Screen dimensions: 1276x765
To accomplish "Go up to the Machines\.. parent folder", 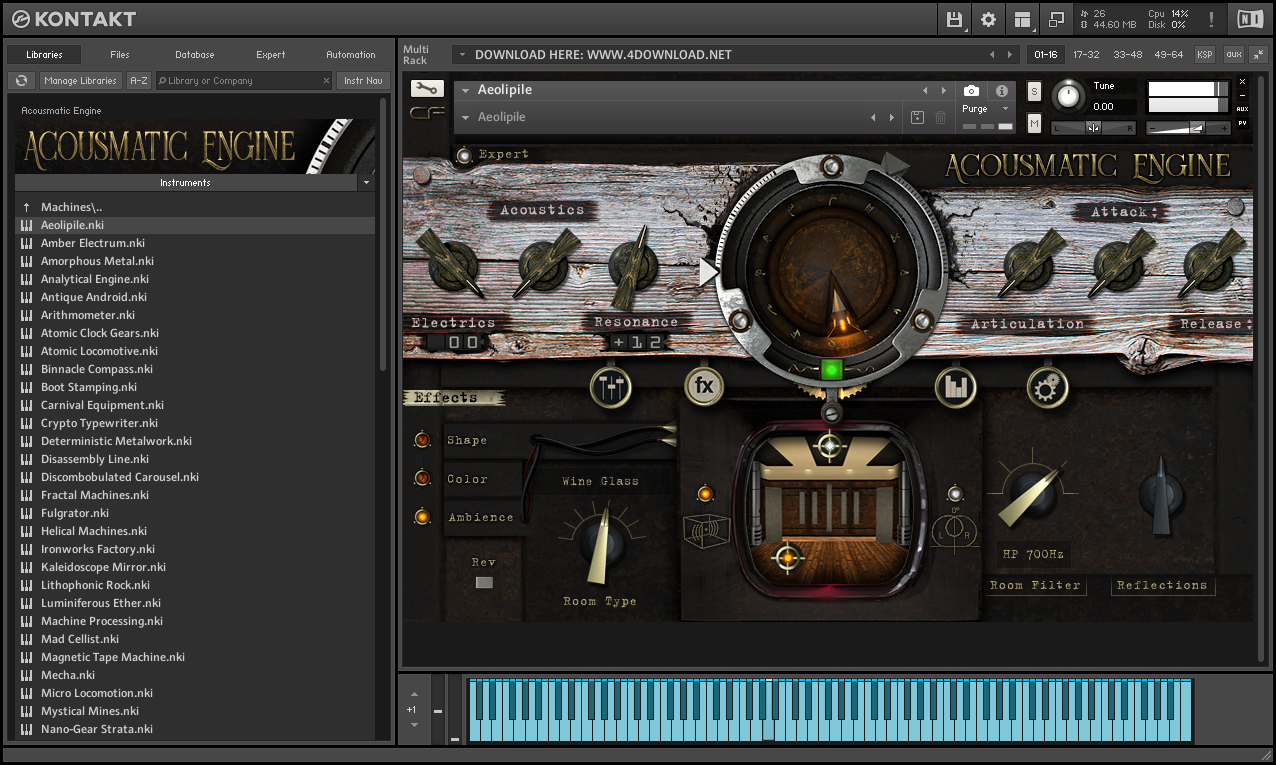I will pyautogui.click(x=195, y=207).
